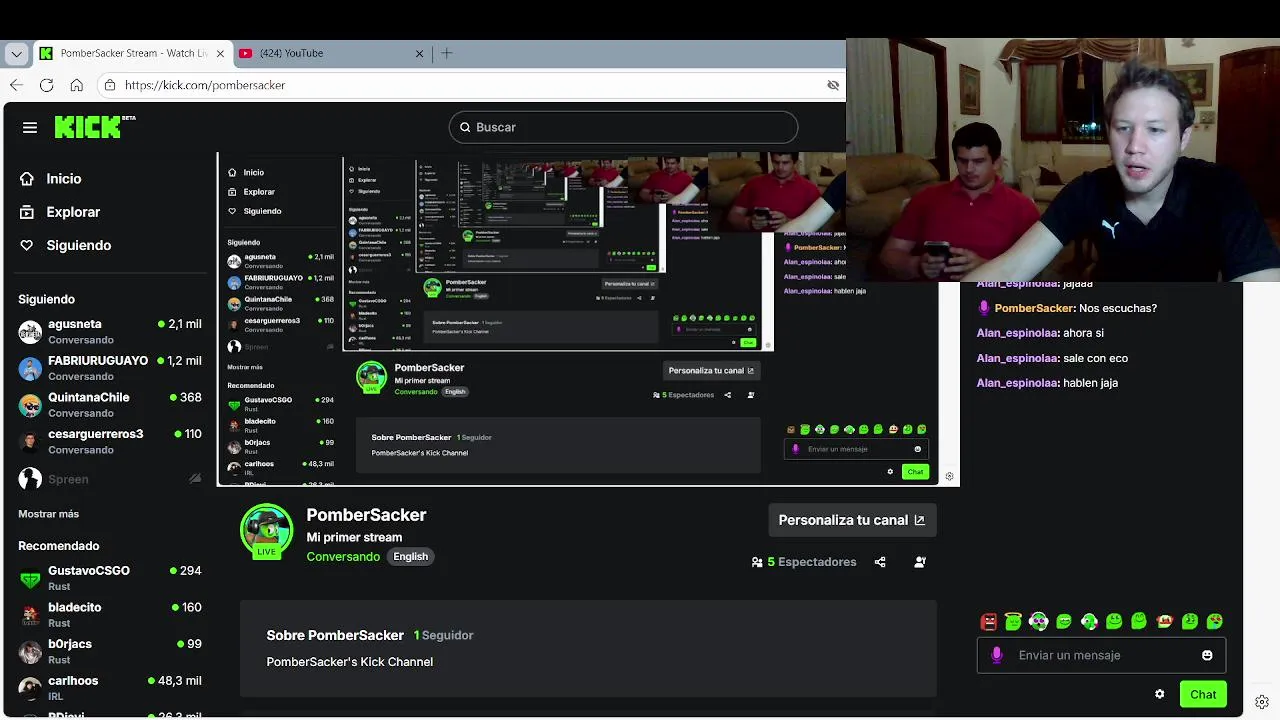This screenshot has height=720, width=1280.
Task: Close the YouTube tab
Action: click(x=420, y=53)
